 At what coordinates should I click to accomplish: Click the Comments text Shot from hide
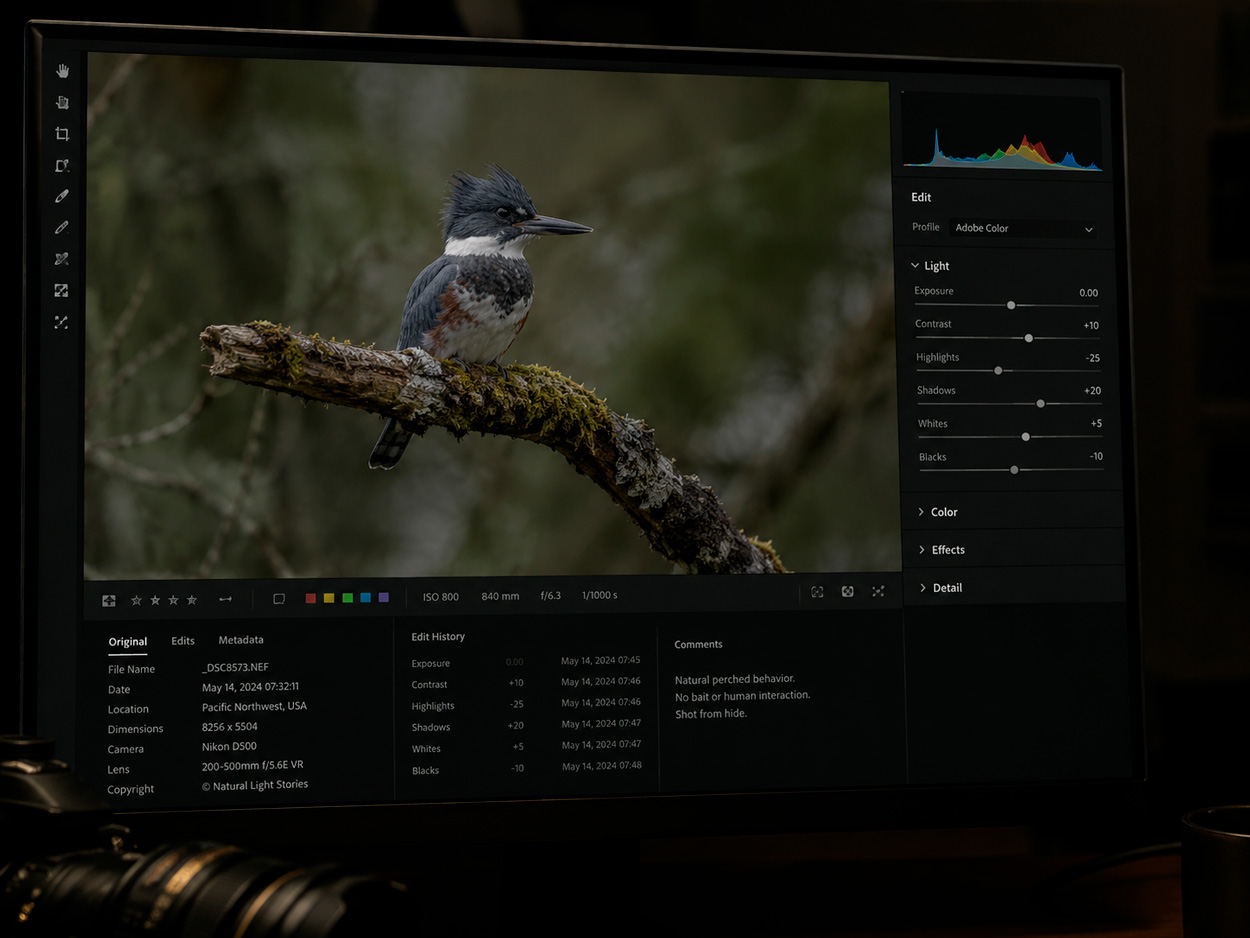click(x=711, y=714)
